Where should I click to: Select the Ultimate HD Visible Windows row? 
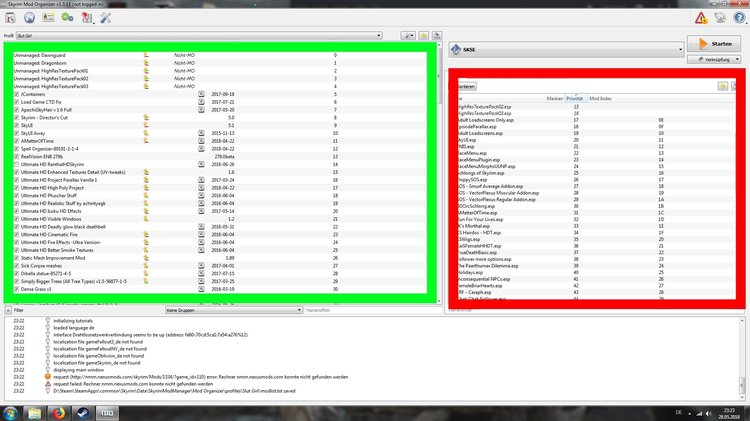coord(220,219)
